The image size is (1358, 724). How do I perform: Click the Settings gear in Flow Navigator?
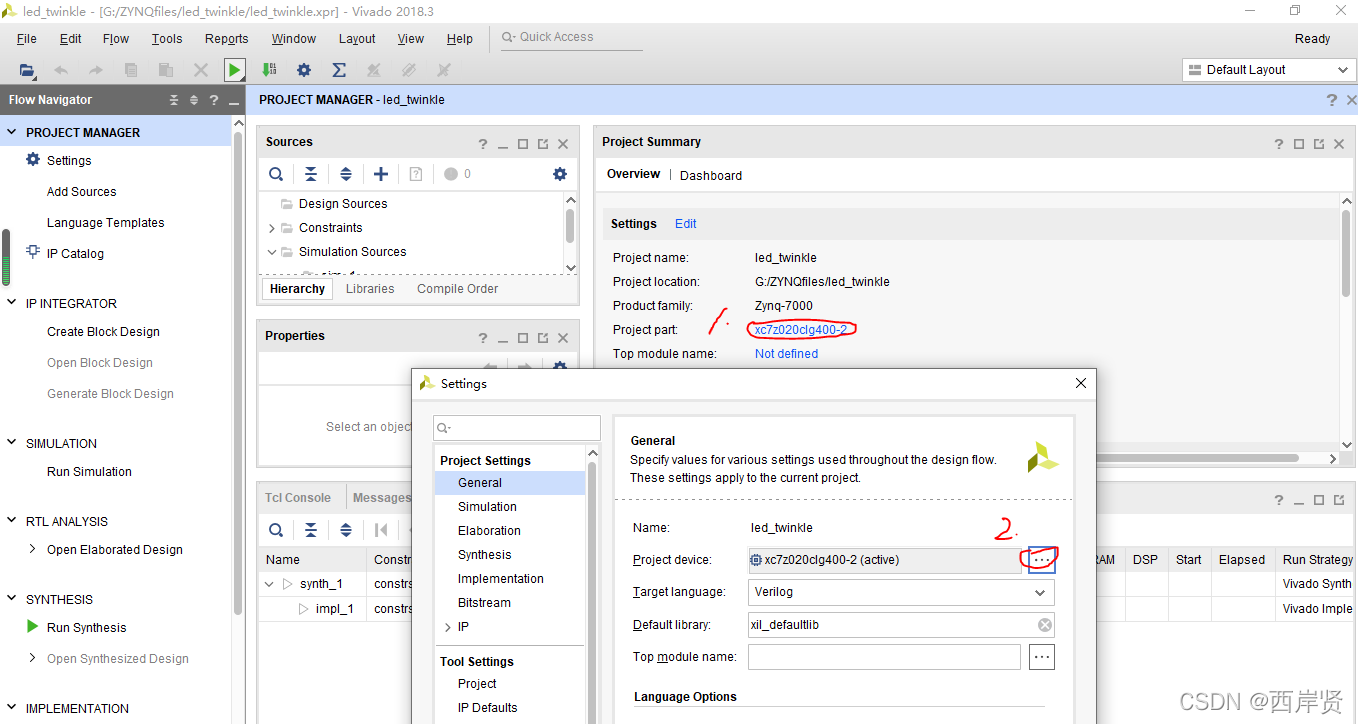pos(33,160)
